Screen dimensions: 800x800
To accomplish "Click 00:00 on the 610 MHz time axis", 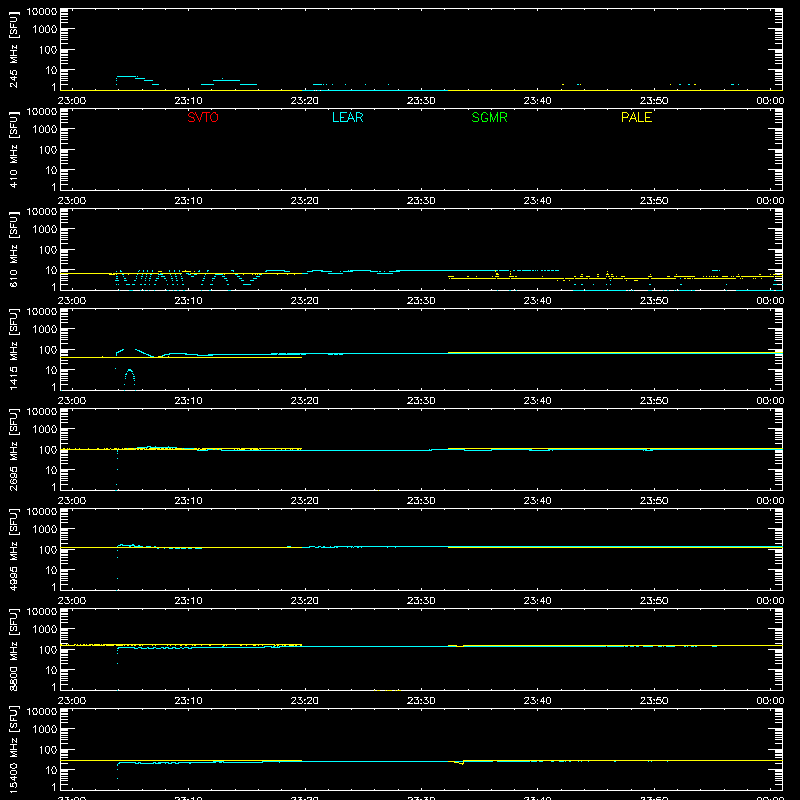I will (770, 301).
